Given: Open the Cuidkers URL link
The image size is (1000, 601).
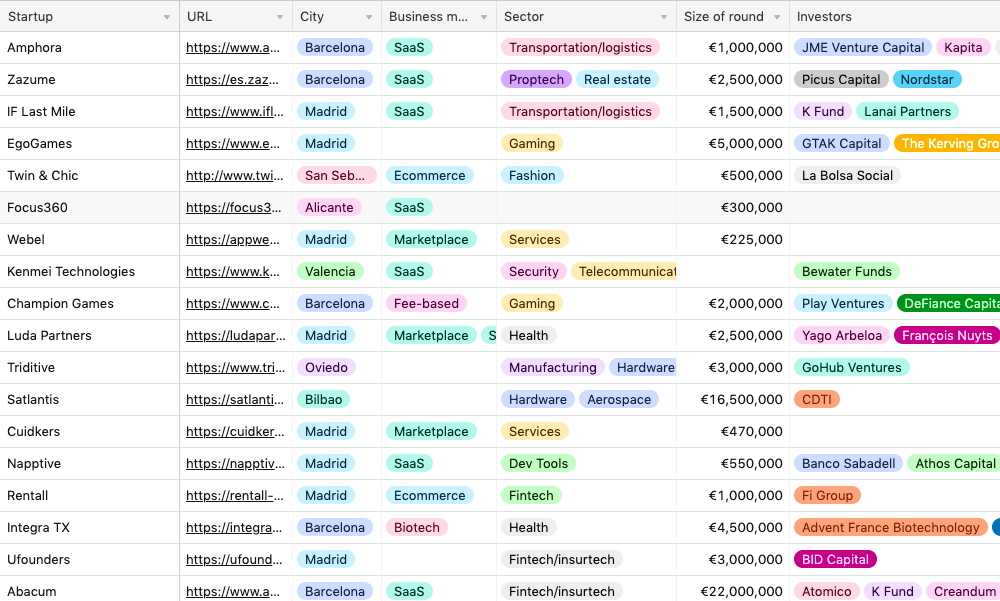Looking at the screenshot, I should pos(235,431).
